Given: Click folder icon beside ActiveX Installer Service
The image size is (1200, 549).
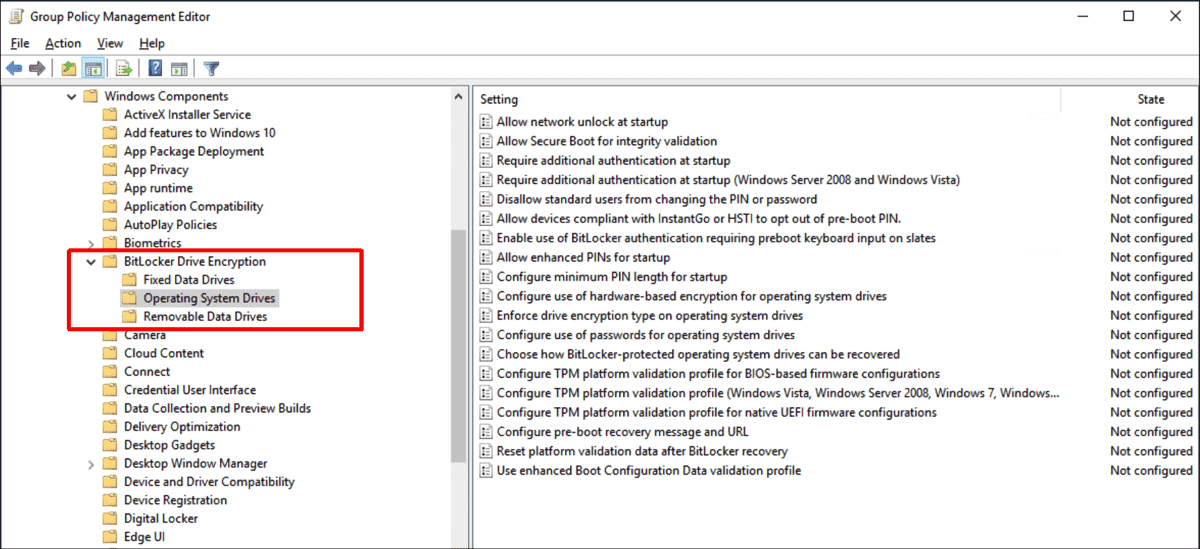Looking at the screenshot, I should (x=110, y=115).
